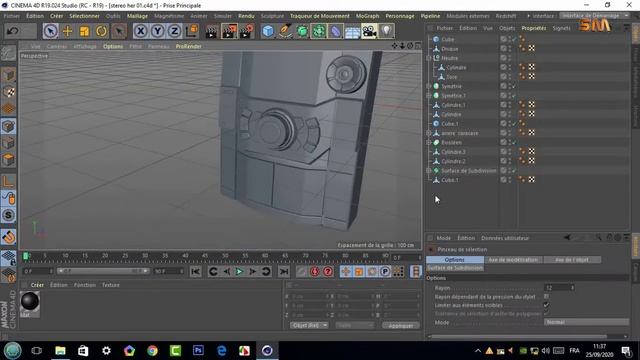Screen dimensions: 640x360
Task: Open the 'Interface de Démarrage' layout dropdown
Action: 595,16
